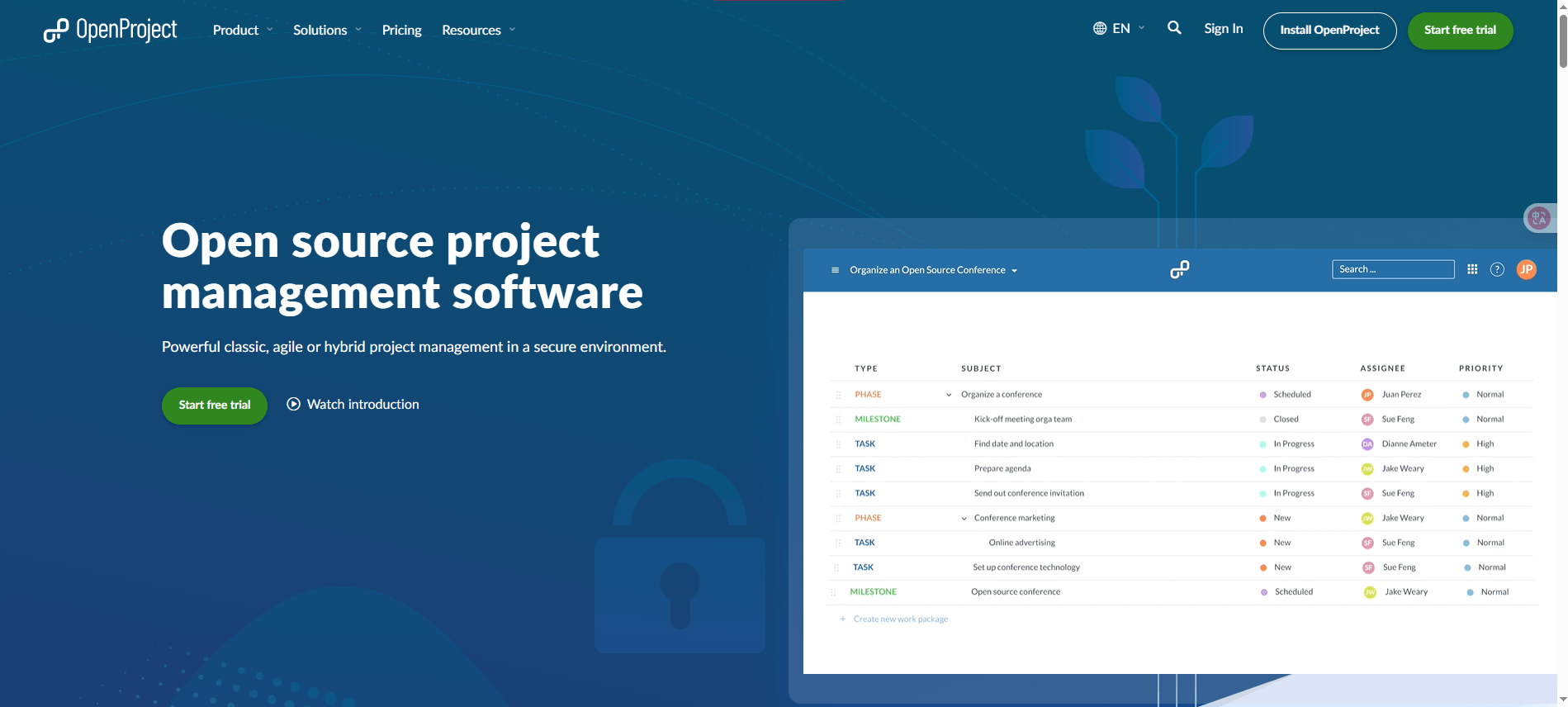Image resolution: width=1568 pixels, height=707 pixels.
Task: Click the Search field in app preview
Action: pyautogui.click(x=1393, y=269)
